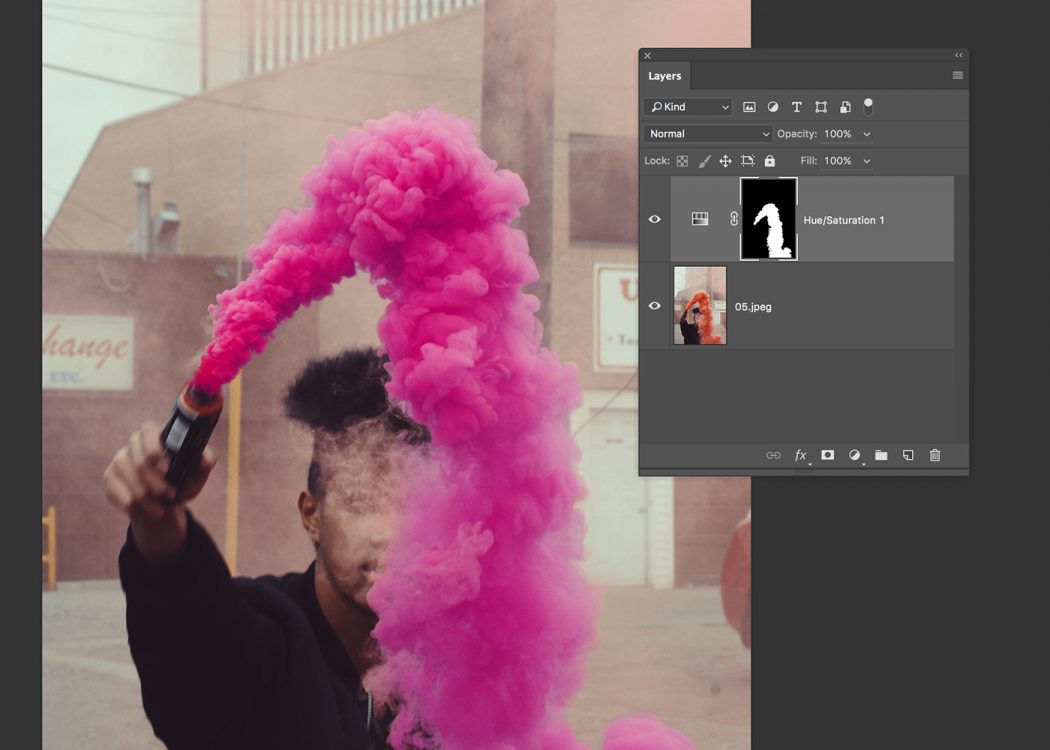1050x750 pixels.
Task: Select the 05.jpeg layer thumbnail
Action: [x=700, y=305]
